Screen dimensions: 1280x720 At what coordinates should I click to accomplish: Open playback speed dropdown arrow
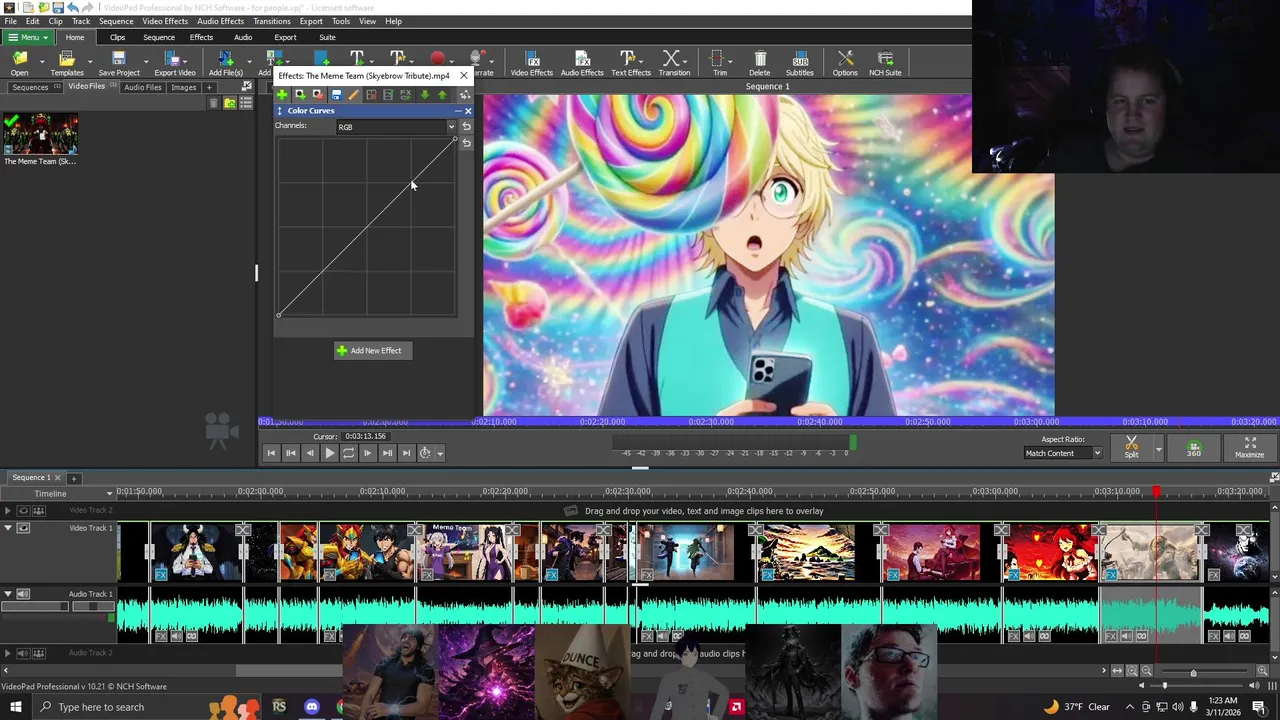coord(440,454)
